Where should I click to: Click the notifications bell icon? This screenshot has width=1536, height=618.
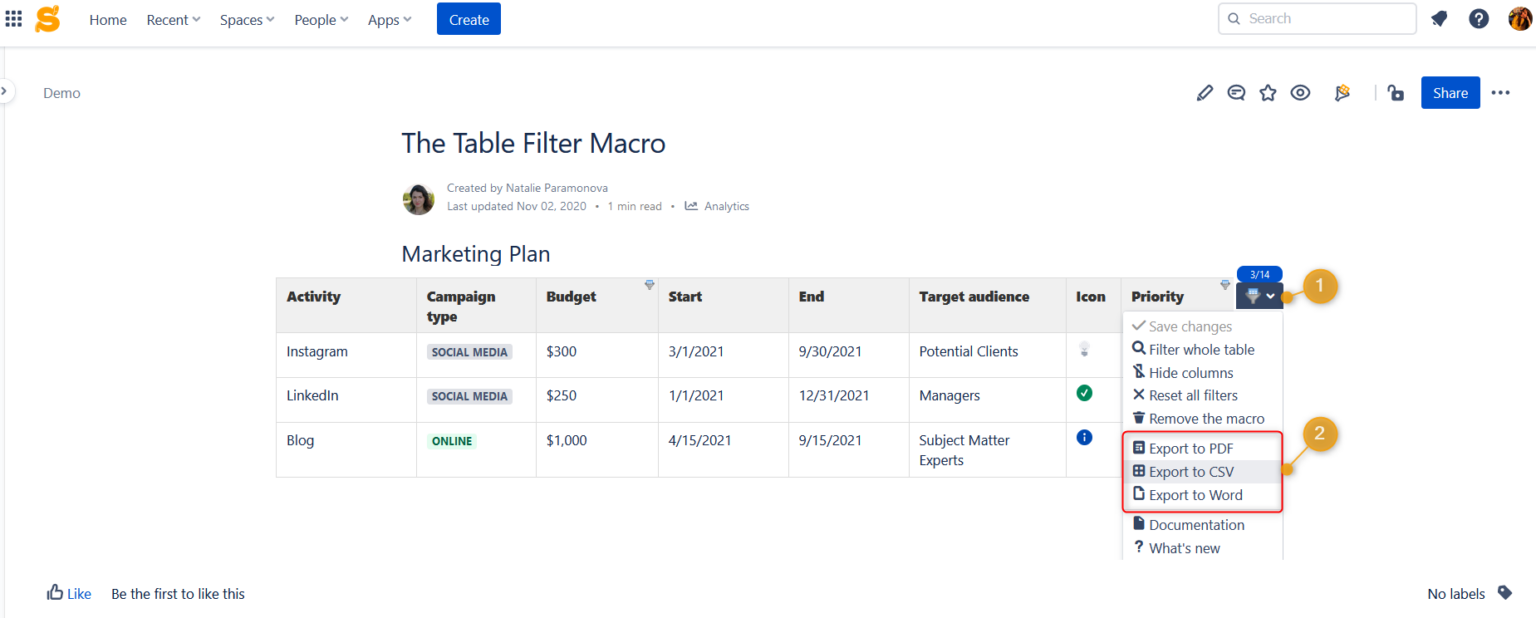pos(1439,18)
